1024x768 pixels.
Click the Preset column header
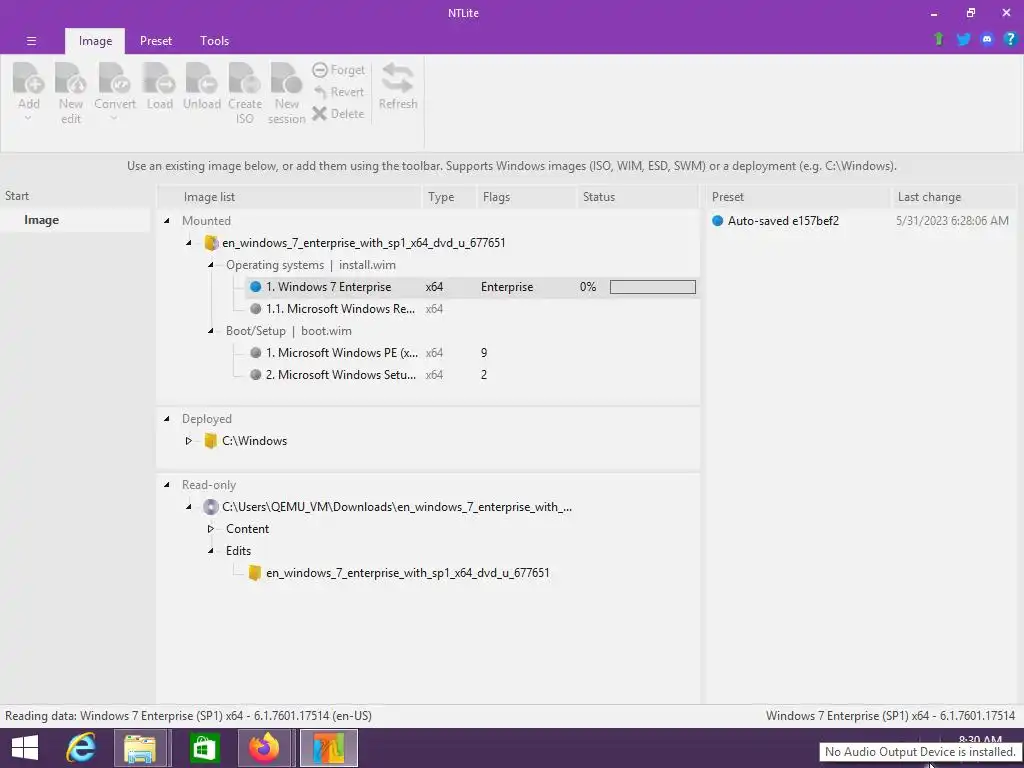[x=798, y=197]
